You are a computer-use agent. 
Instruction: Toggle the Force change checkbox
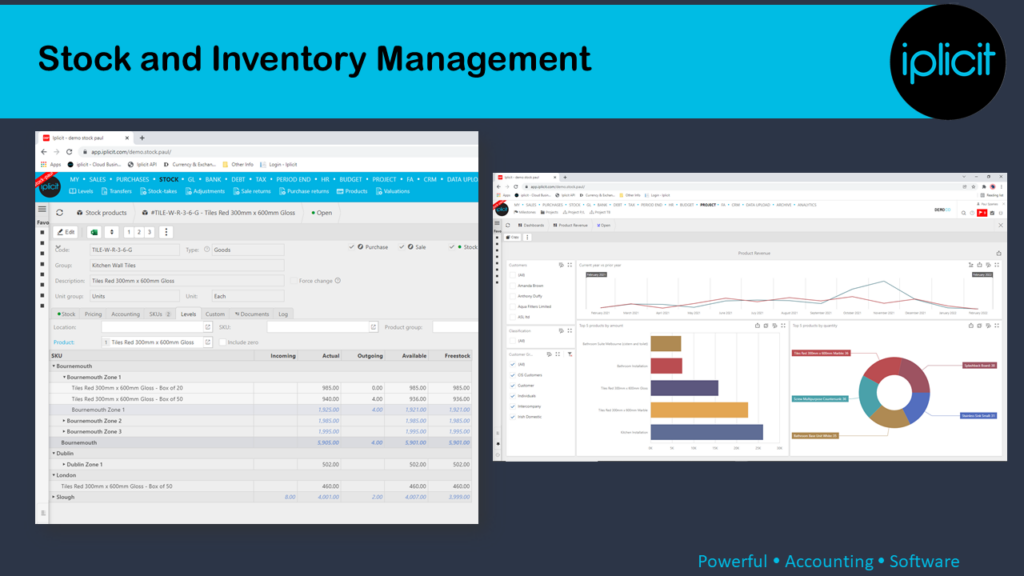point(293,281)
